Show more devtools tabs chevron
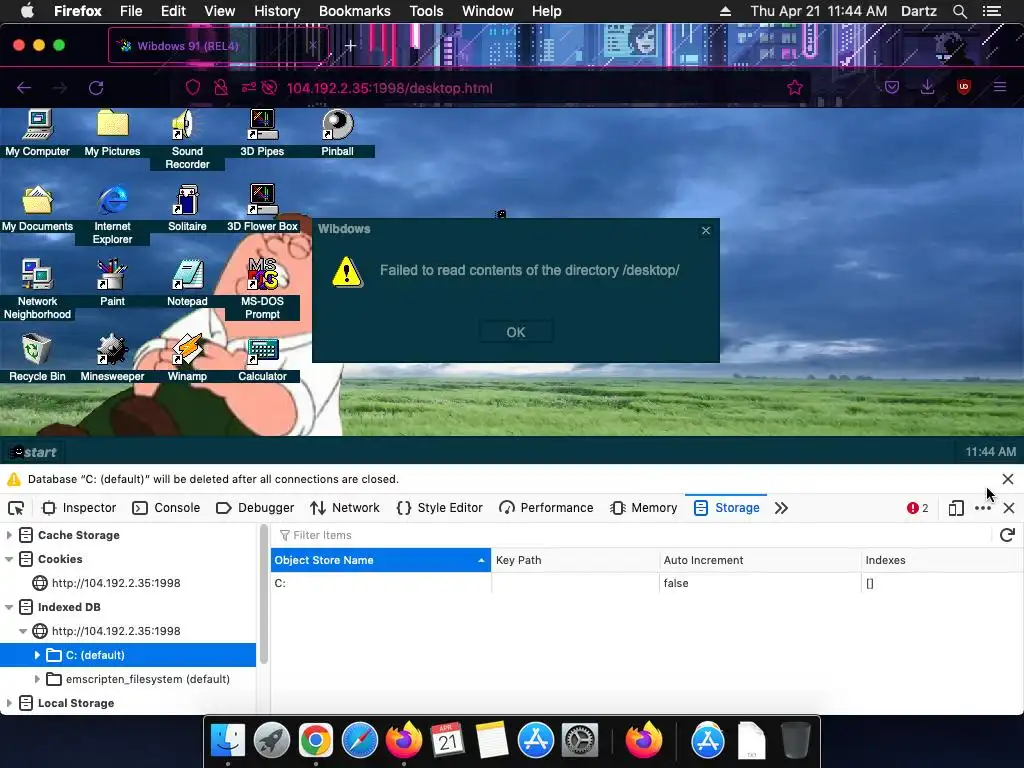 [781, 508]
